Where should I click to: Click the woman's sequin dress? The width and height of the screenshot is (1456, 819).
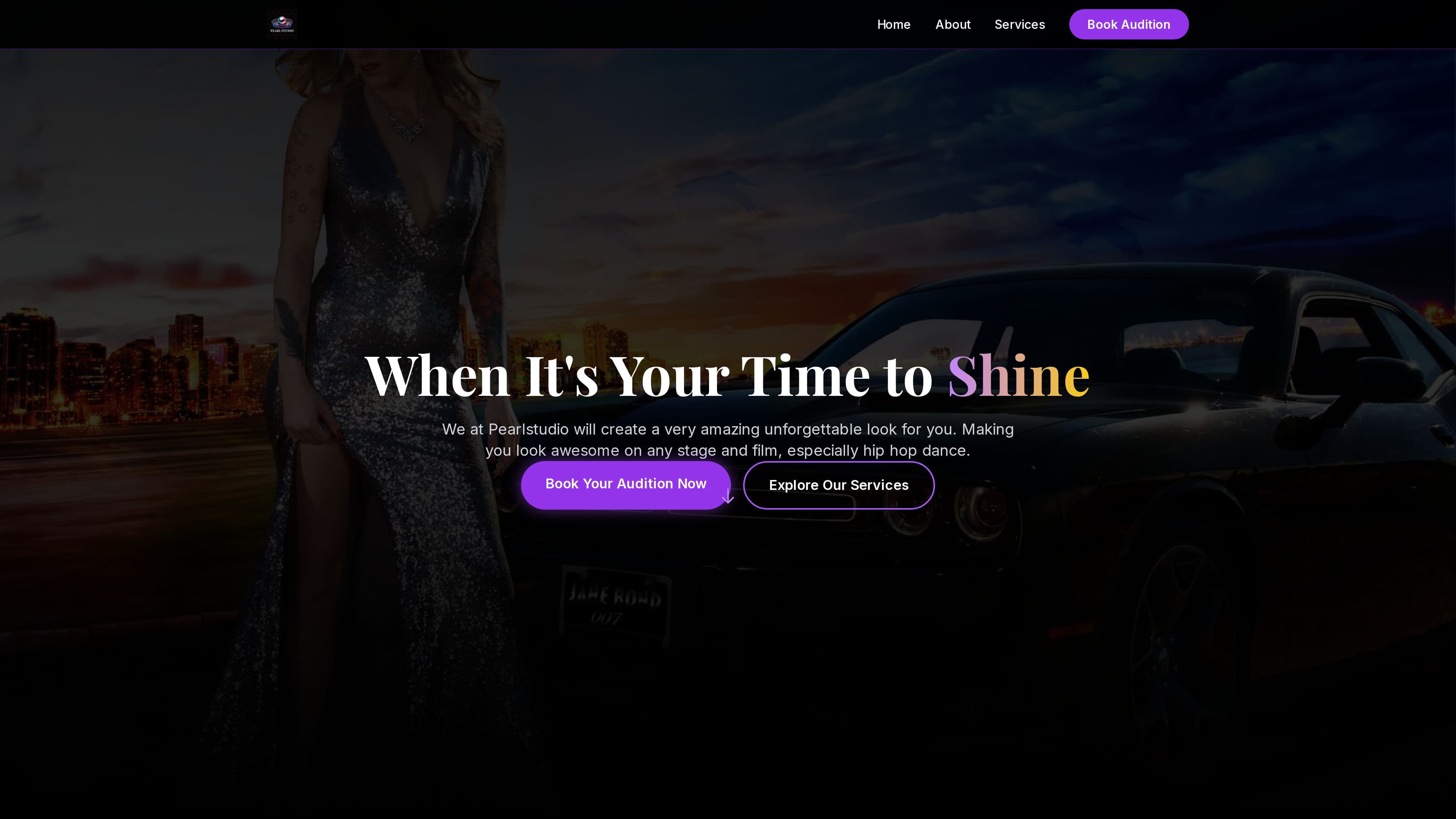pyautogui.click(x=395, y=395)
